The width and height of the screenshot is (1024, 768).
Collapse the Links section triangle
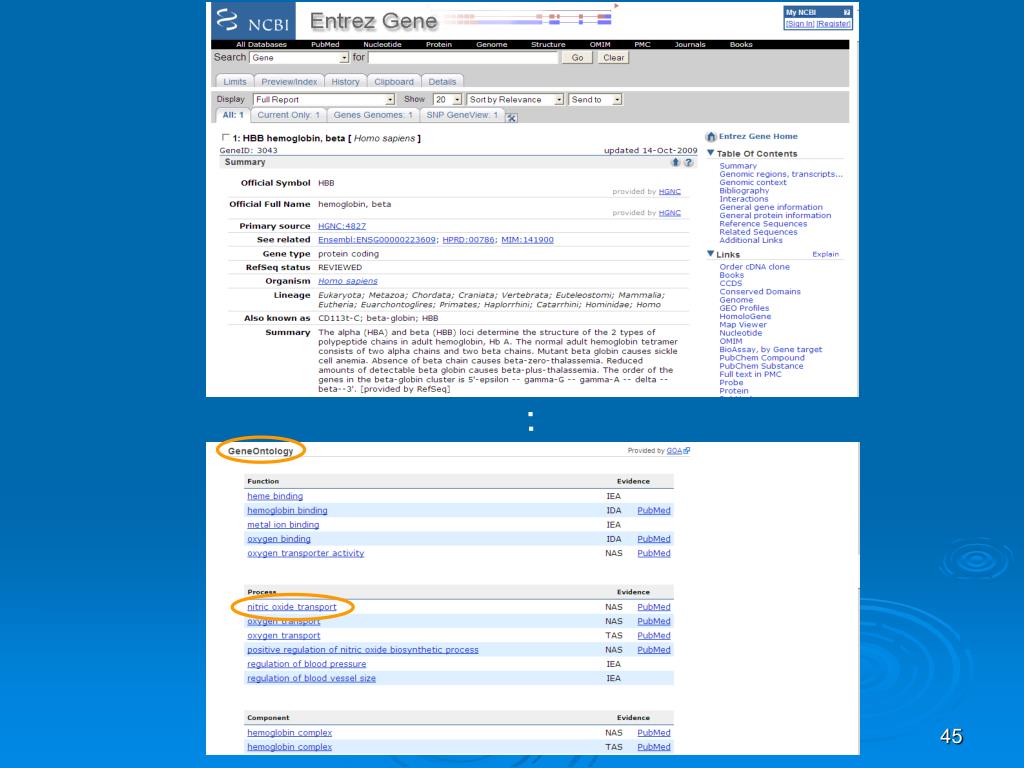point(711,253)
